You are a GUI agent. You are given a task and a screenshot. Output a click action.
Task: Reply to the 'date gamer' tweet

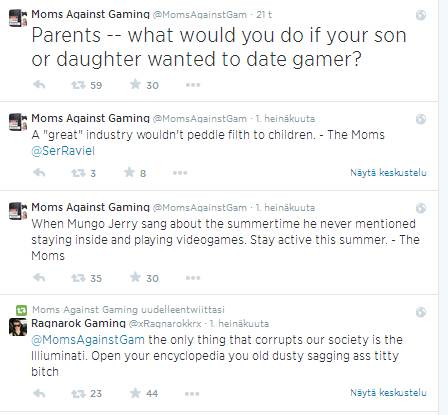39,85
